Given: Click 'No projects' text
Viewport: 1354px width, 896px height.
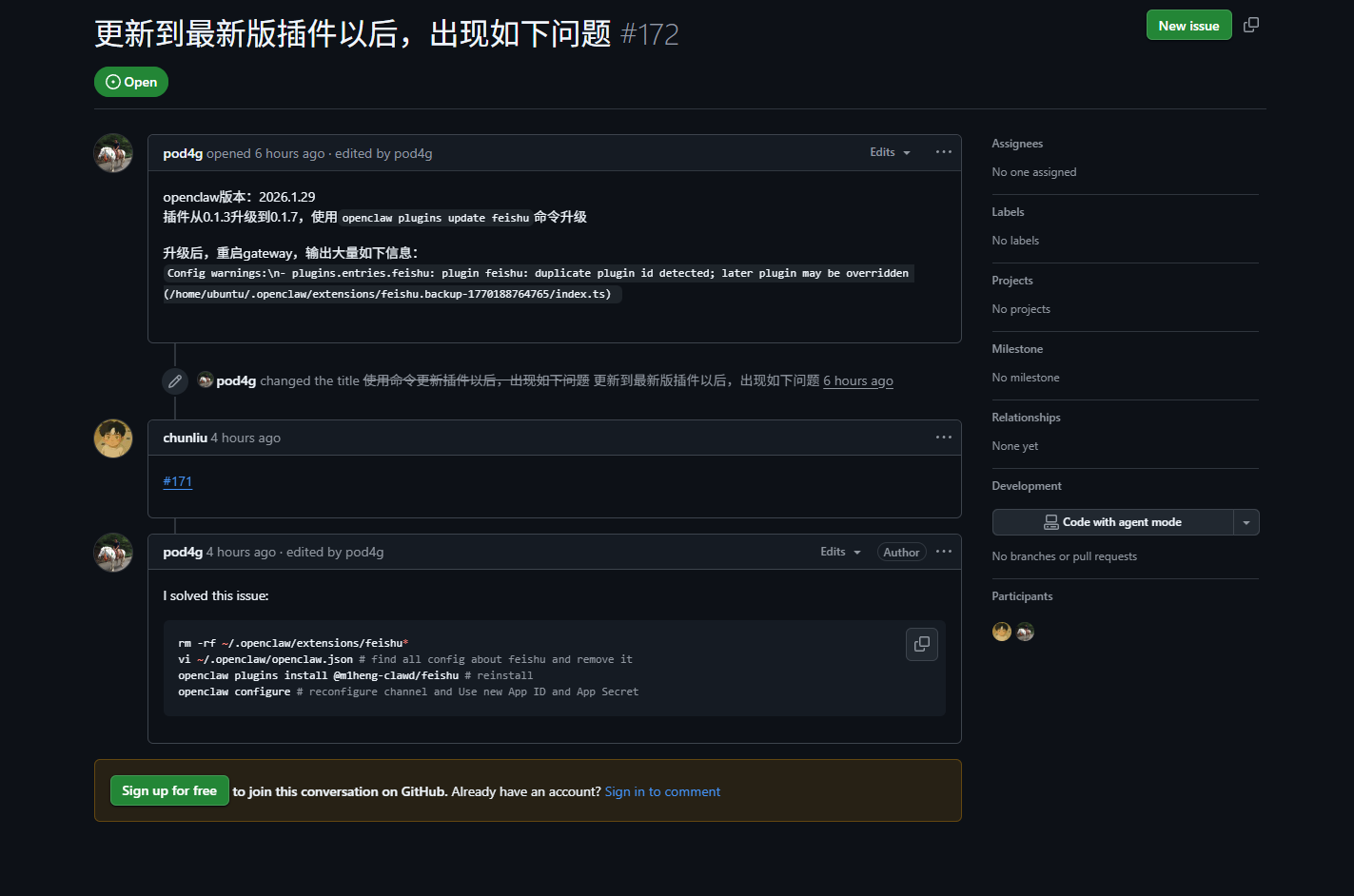Looking at the screenshot, I should coord(1021,309).
